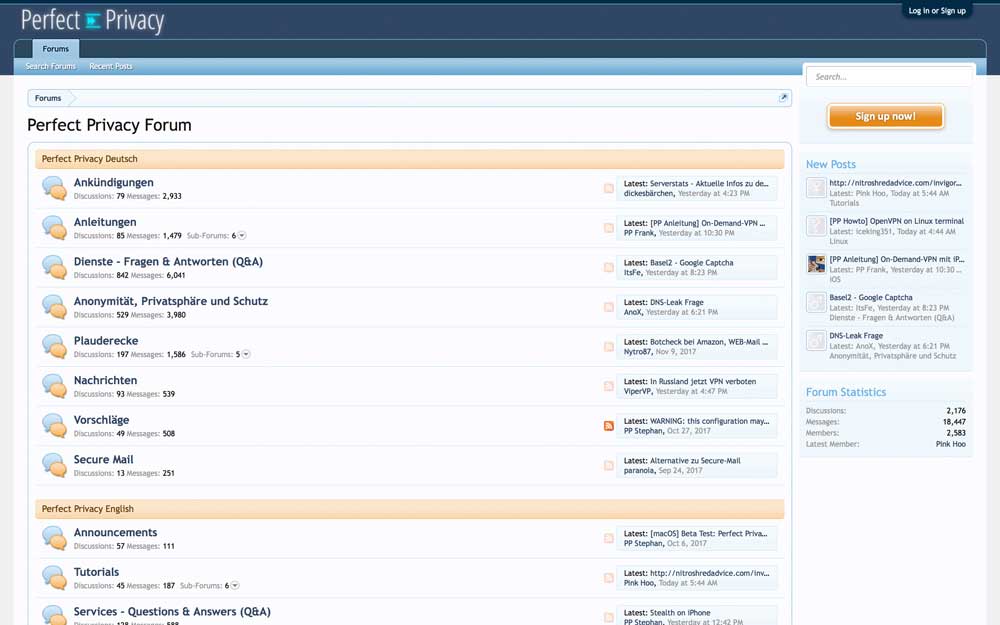The height and width of the screenshot is (625, 1000).
Task: Open the Tutorials forum title link
Action: [96, 571]
